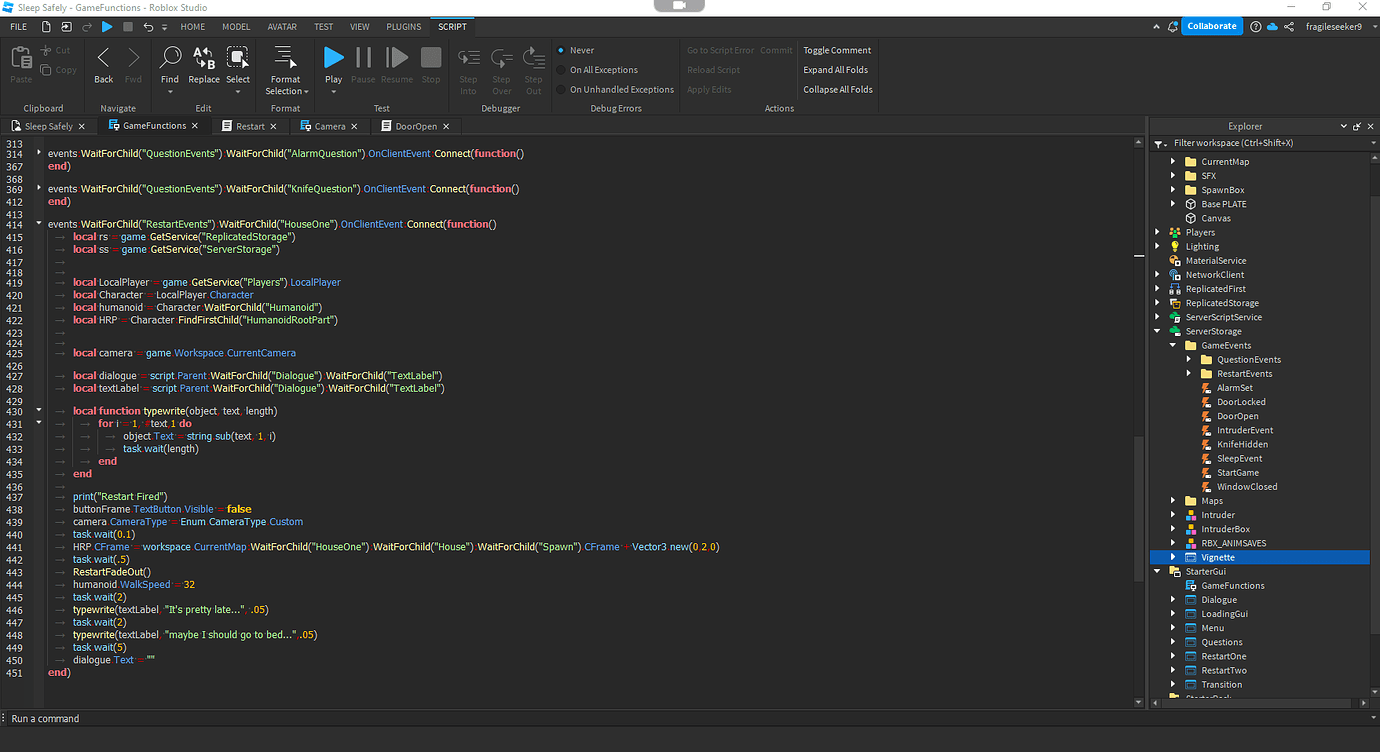Select the Find tool in Edit section
Screen dimensions: 1380x752
170,63
